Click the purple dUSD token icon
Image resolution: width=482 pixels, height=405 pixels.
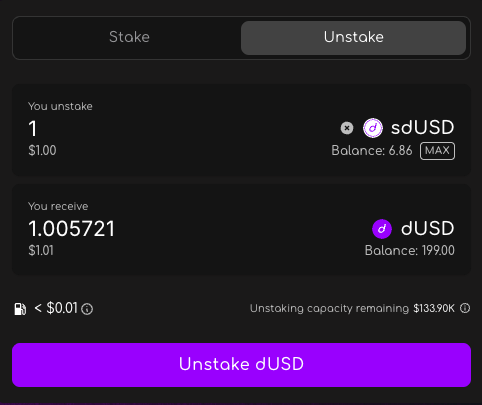point(382,229)
